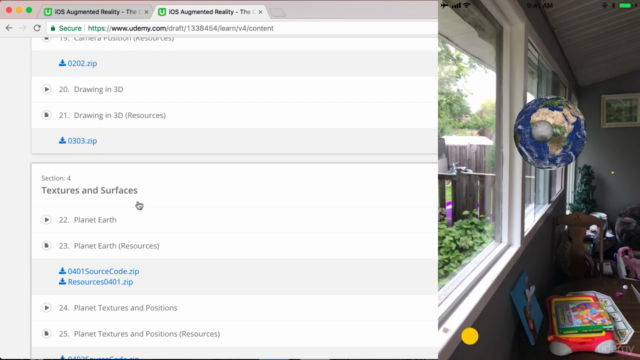
Task: Download 0401SourceCode.zip
Action: [103, 271]
